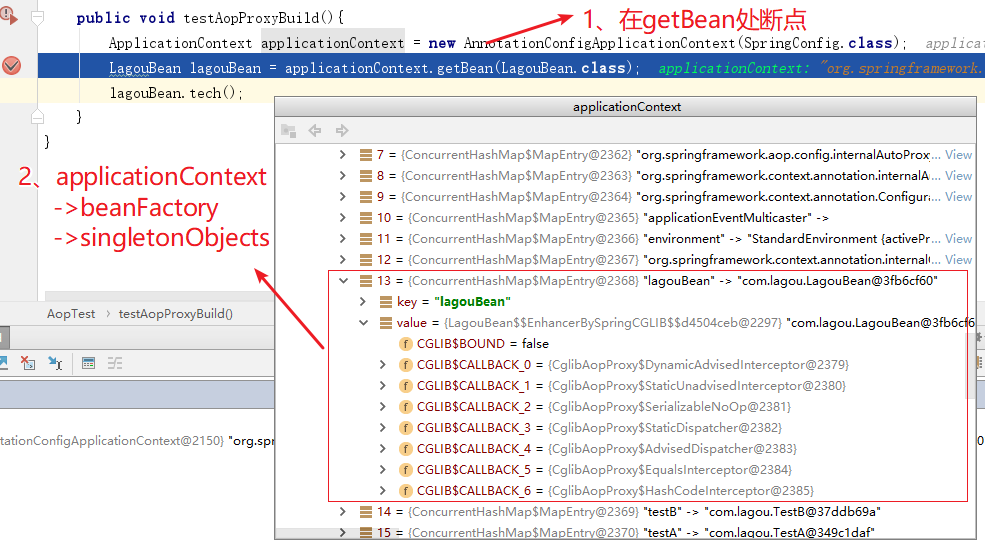Click the field icon of CGLIB$CALLBACK_5
The width and height of the screenshot is (985, 543).
coord(406,469)
